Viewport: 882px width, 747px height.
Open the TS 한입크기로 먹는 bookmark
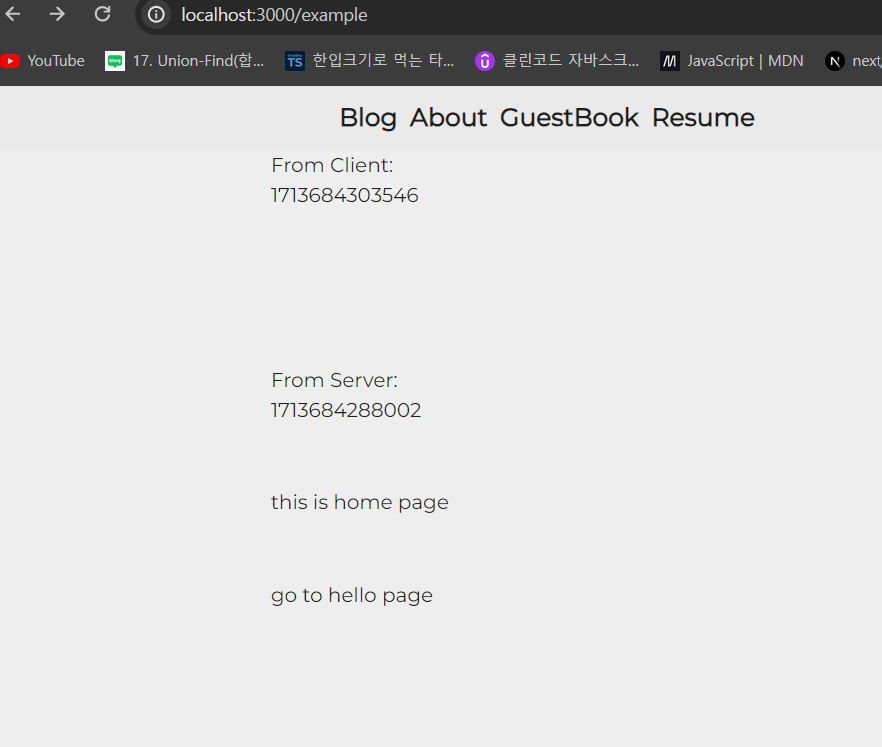(x=369, y=61)
